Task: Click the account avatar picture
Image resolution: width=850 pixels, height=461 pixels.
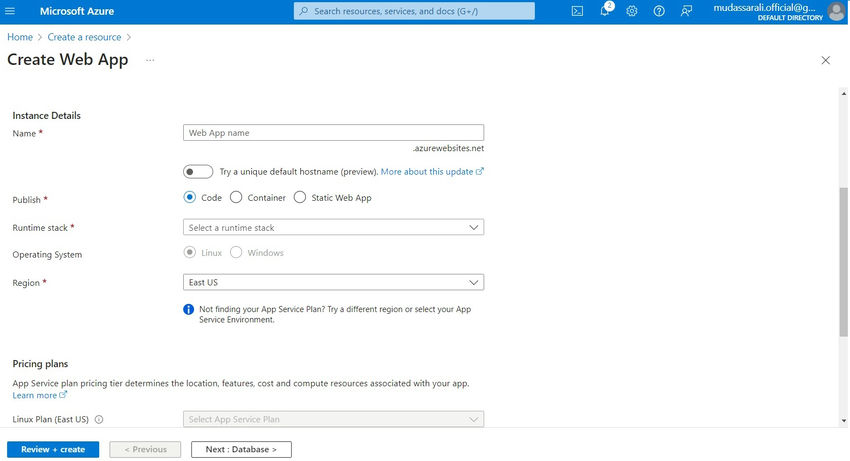Action: [x=836, y=11]
